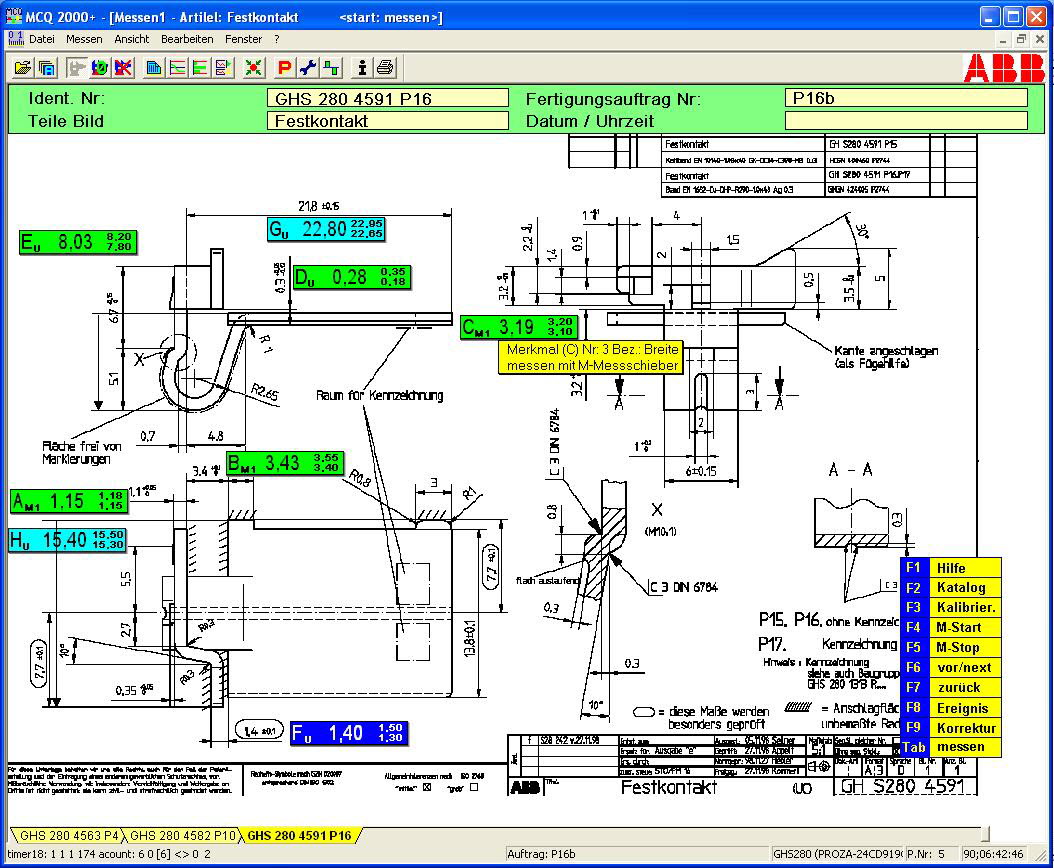Click the red P toolbar icon
This screenshot has width=1054, height=868.
(284, 67)
